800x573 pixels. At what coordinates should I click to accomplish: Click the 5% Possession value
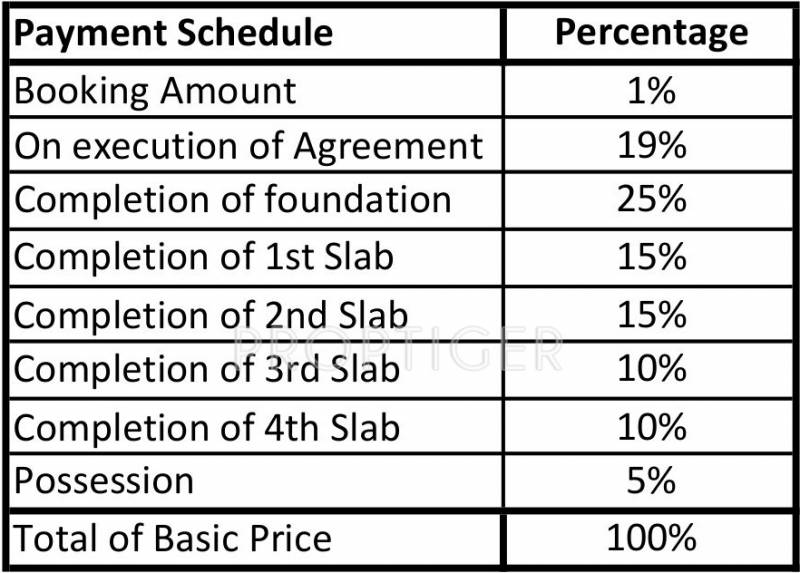[651, 481]
